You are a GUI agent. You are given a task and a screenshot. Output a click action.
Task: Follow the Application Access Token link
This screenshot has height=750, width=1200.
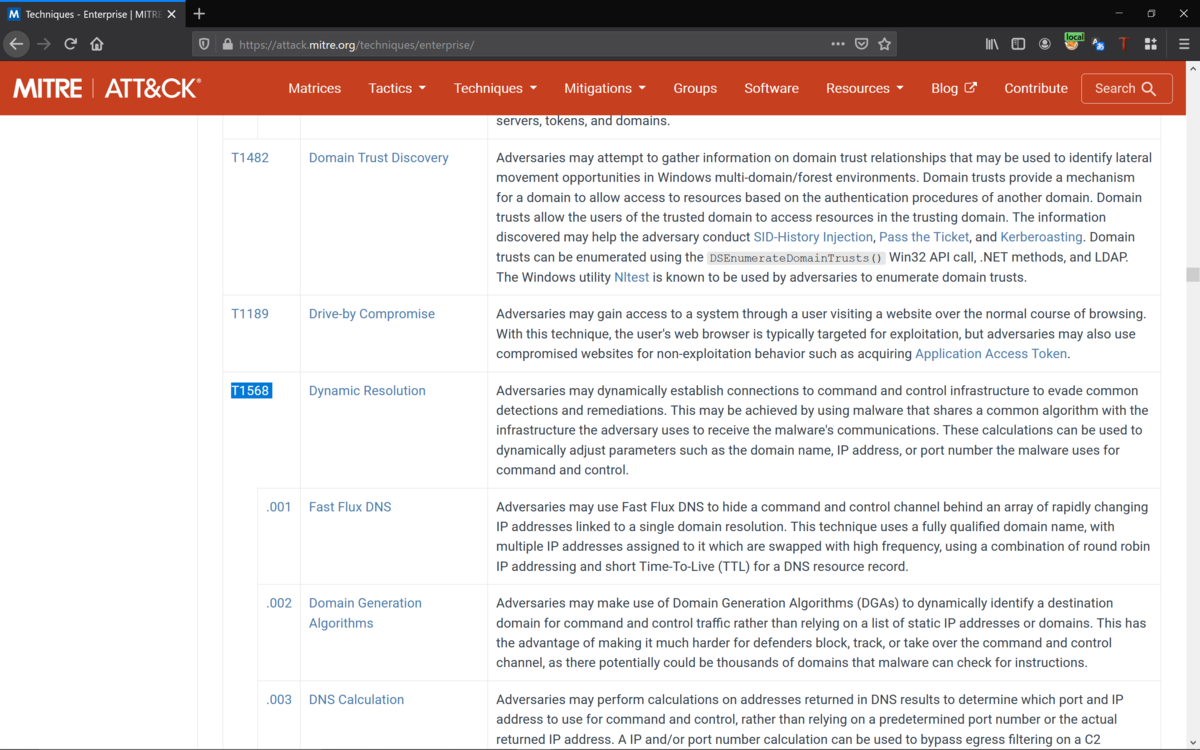[x=991, y=353]
